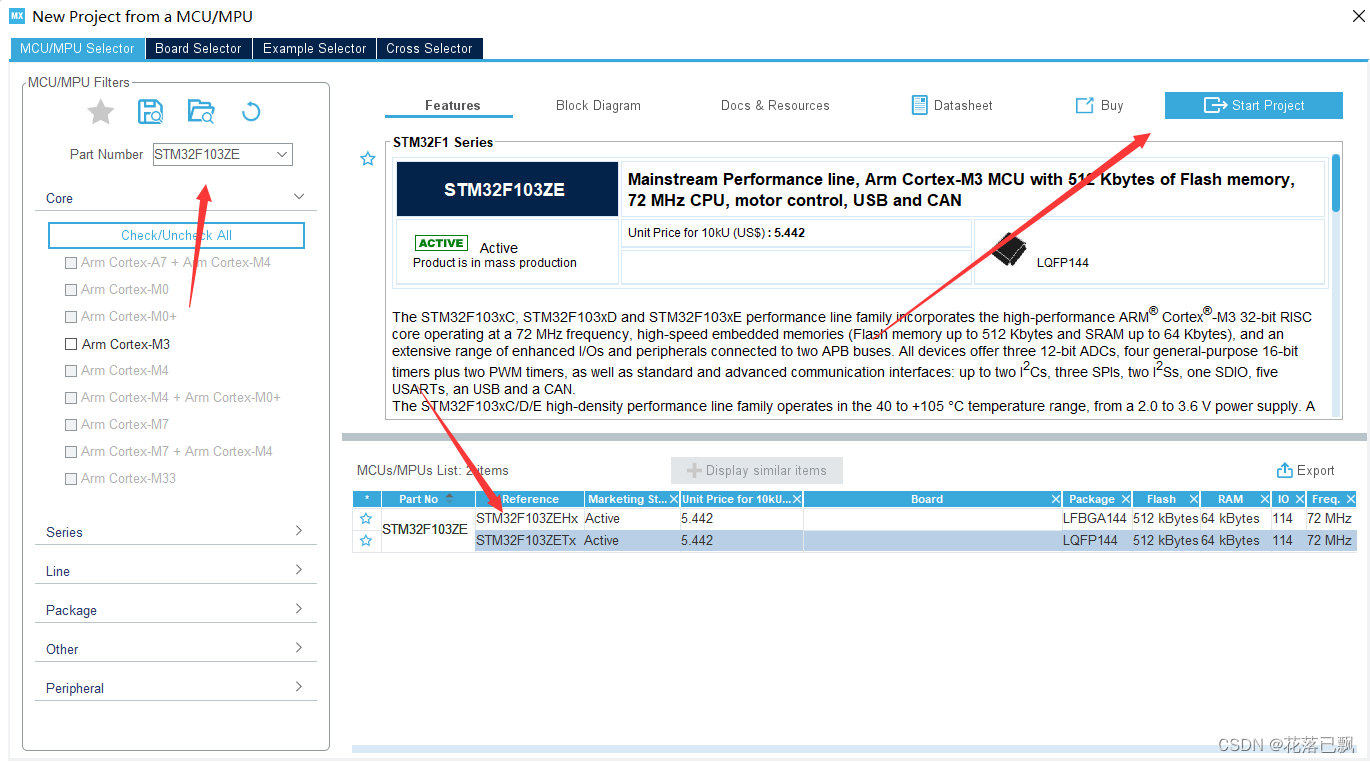Toggle Arm Cortex-A7 + Arm Cortex-M4 checkbox

70,263
